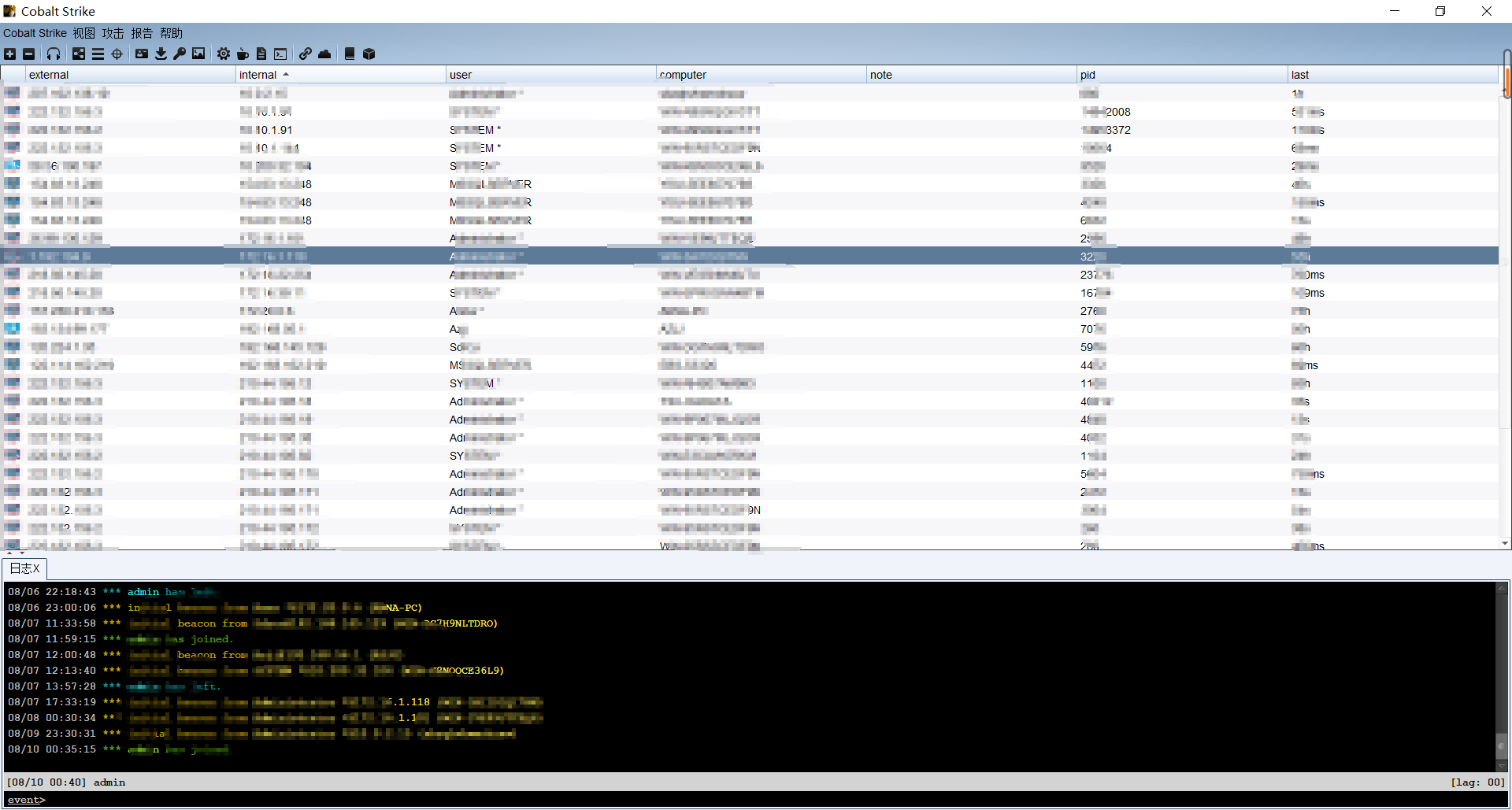Open the book help icon
The width and height of the screenshot is (1512, 810).
click(350, 54)
